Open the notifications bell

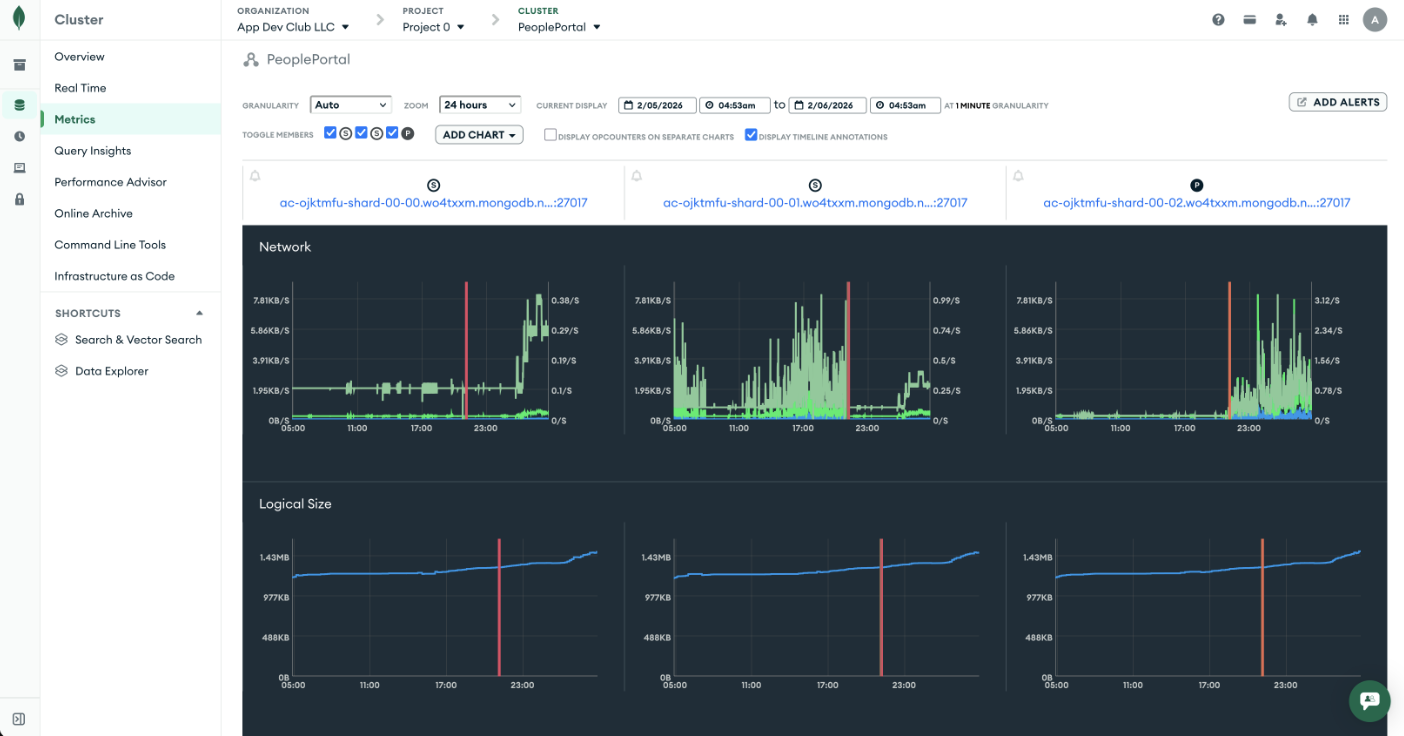coord(1312,19)
